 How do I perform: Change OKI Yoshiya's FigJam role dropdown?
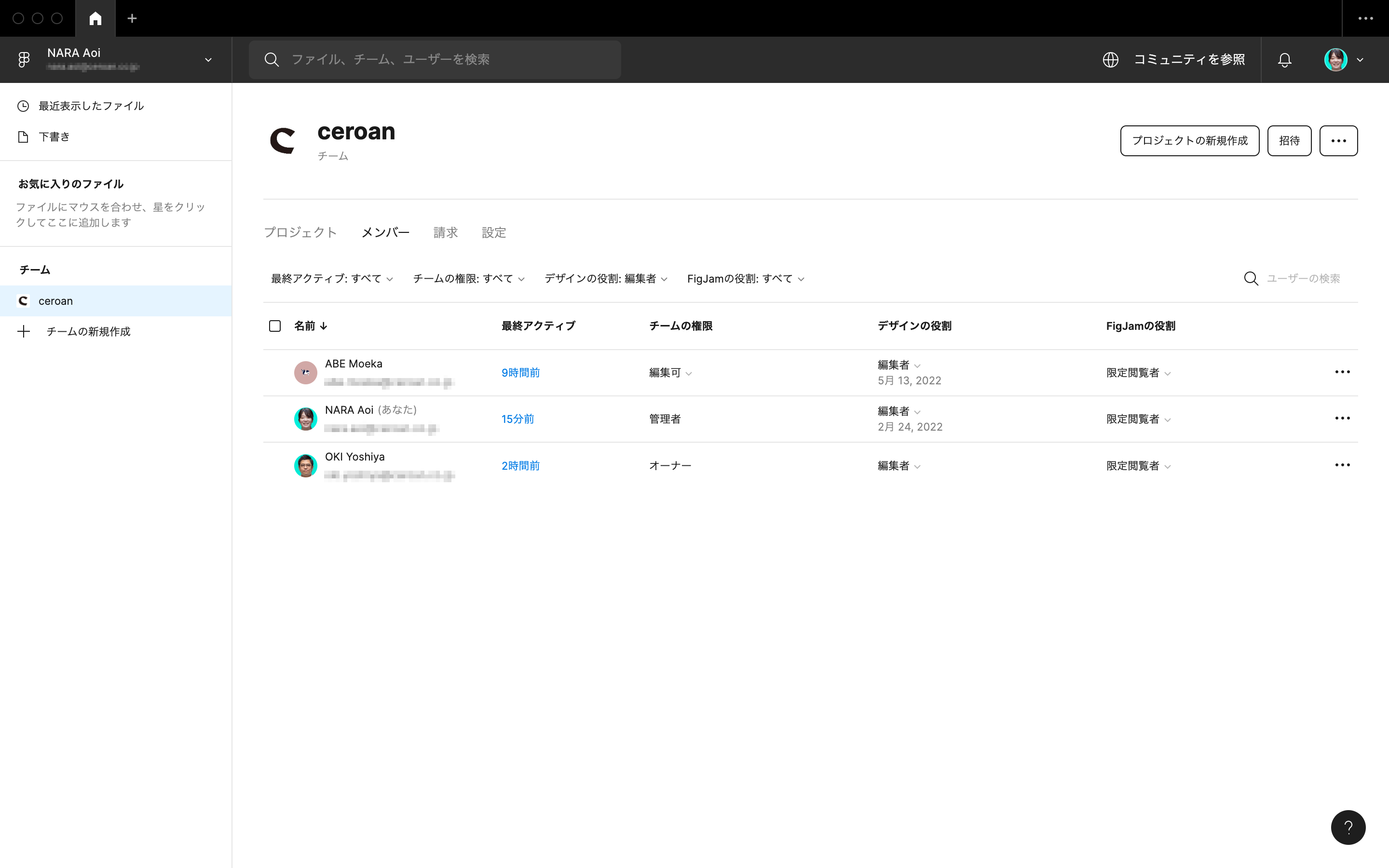[x=1139, y=465]
